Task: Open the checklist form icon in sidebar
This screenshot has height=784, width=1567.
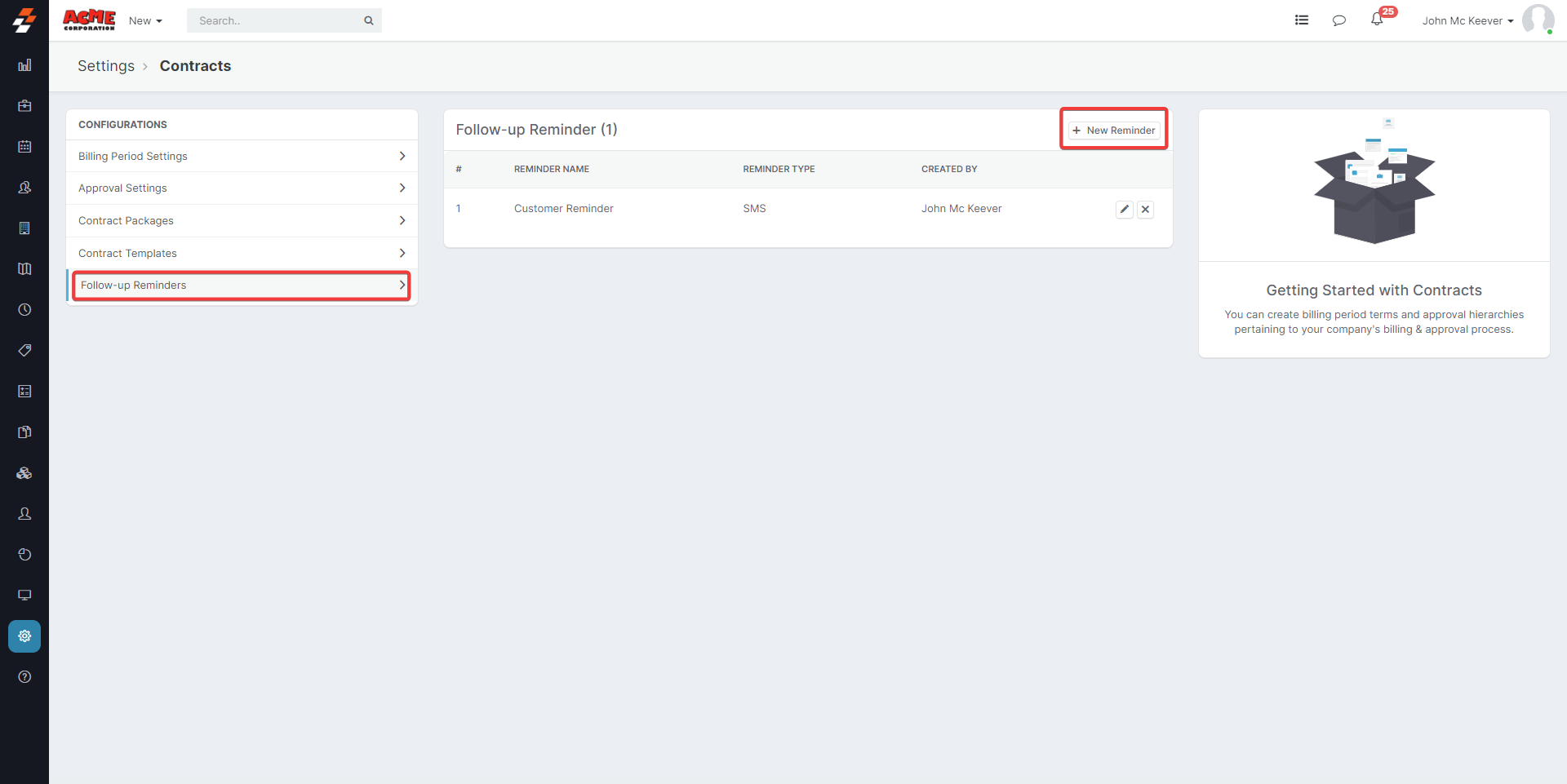Action: click(x=24, y=392)
